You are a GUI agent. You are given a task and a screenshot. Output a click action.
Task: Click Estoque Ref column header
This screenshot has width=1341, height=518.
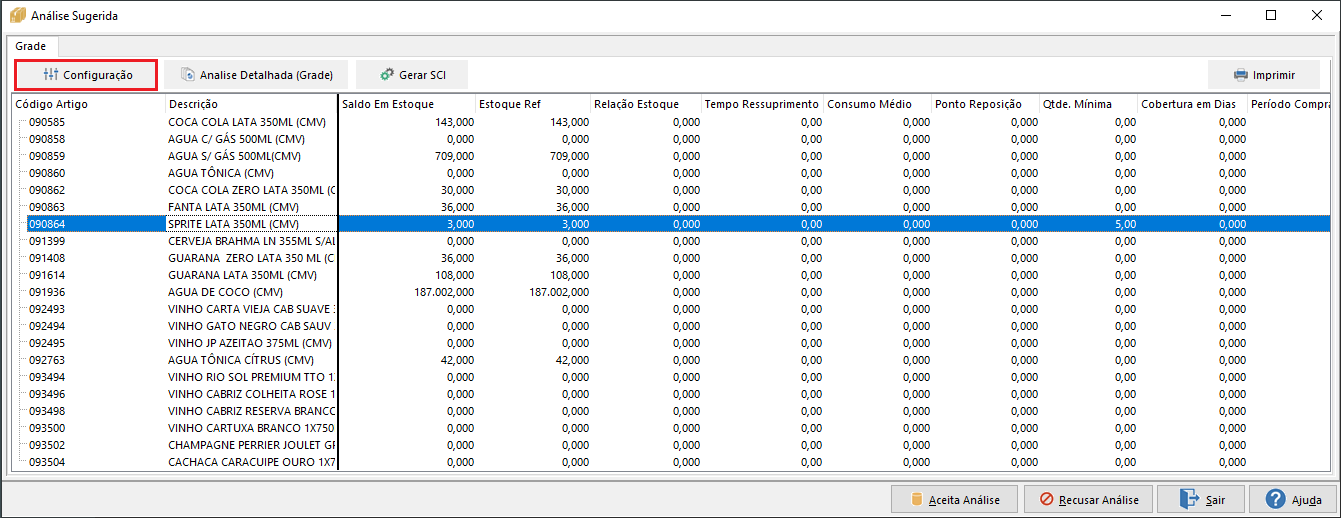pos(532,104)
